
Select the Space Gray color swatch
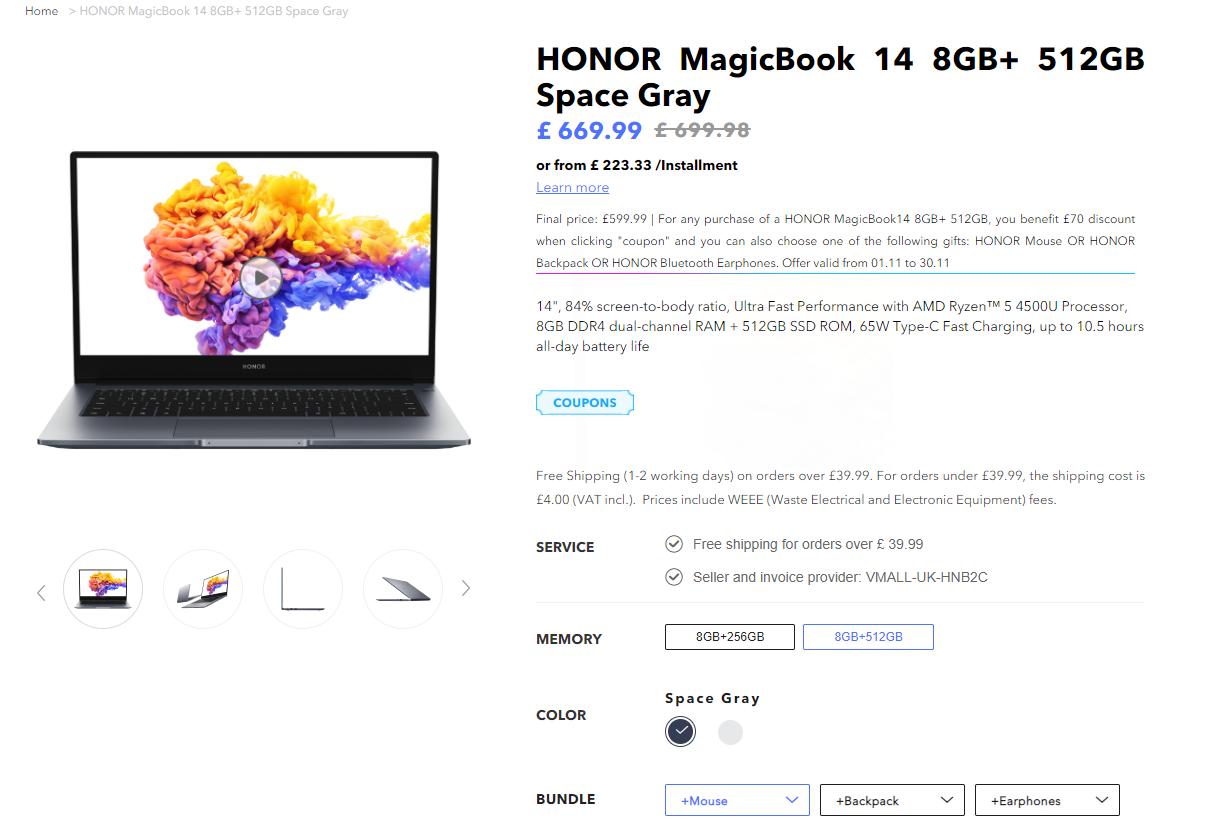(680, 732)
